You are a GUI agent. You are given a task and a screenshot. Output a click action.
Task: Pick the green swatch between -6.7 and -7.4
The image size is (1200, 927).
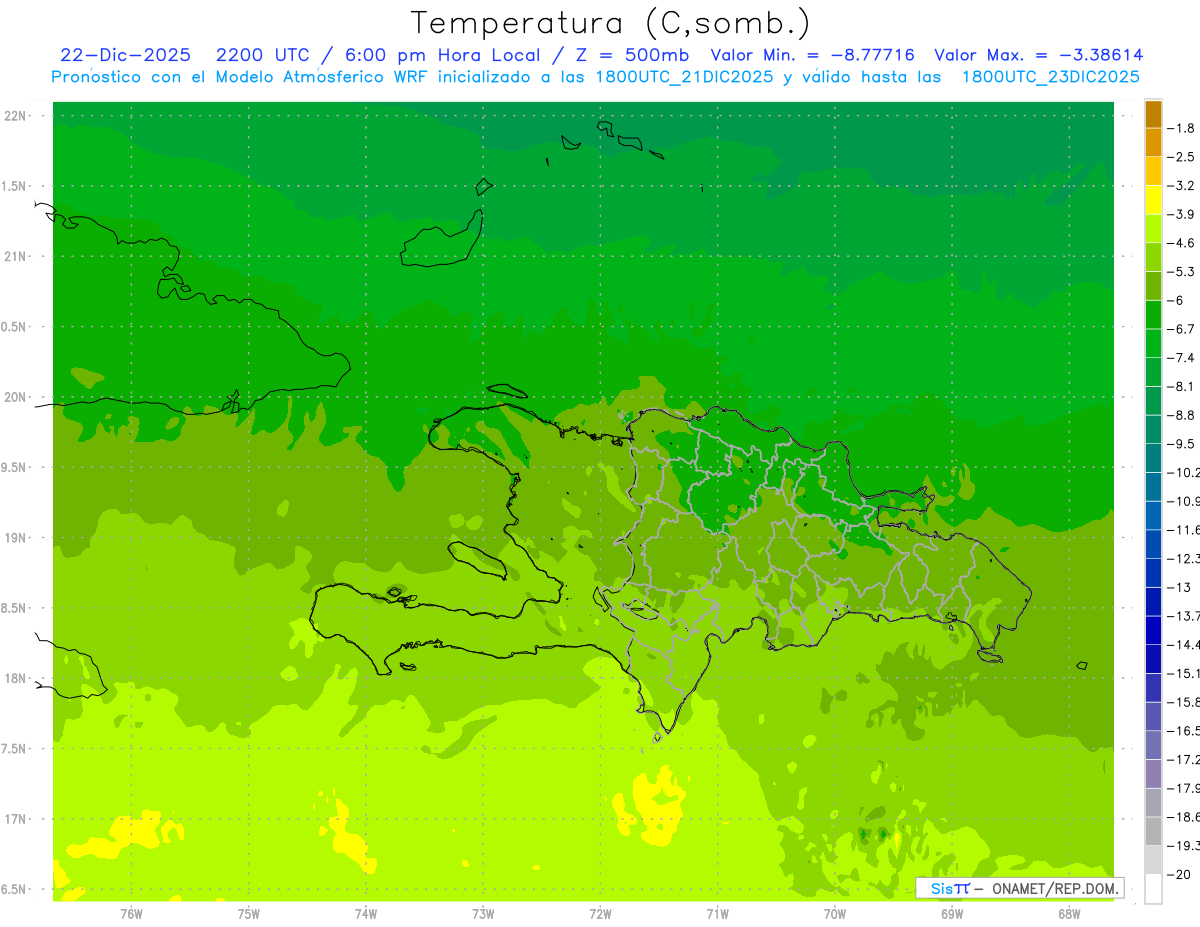pyautogui.click(x=1153, y=343)
